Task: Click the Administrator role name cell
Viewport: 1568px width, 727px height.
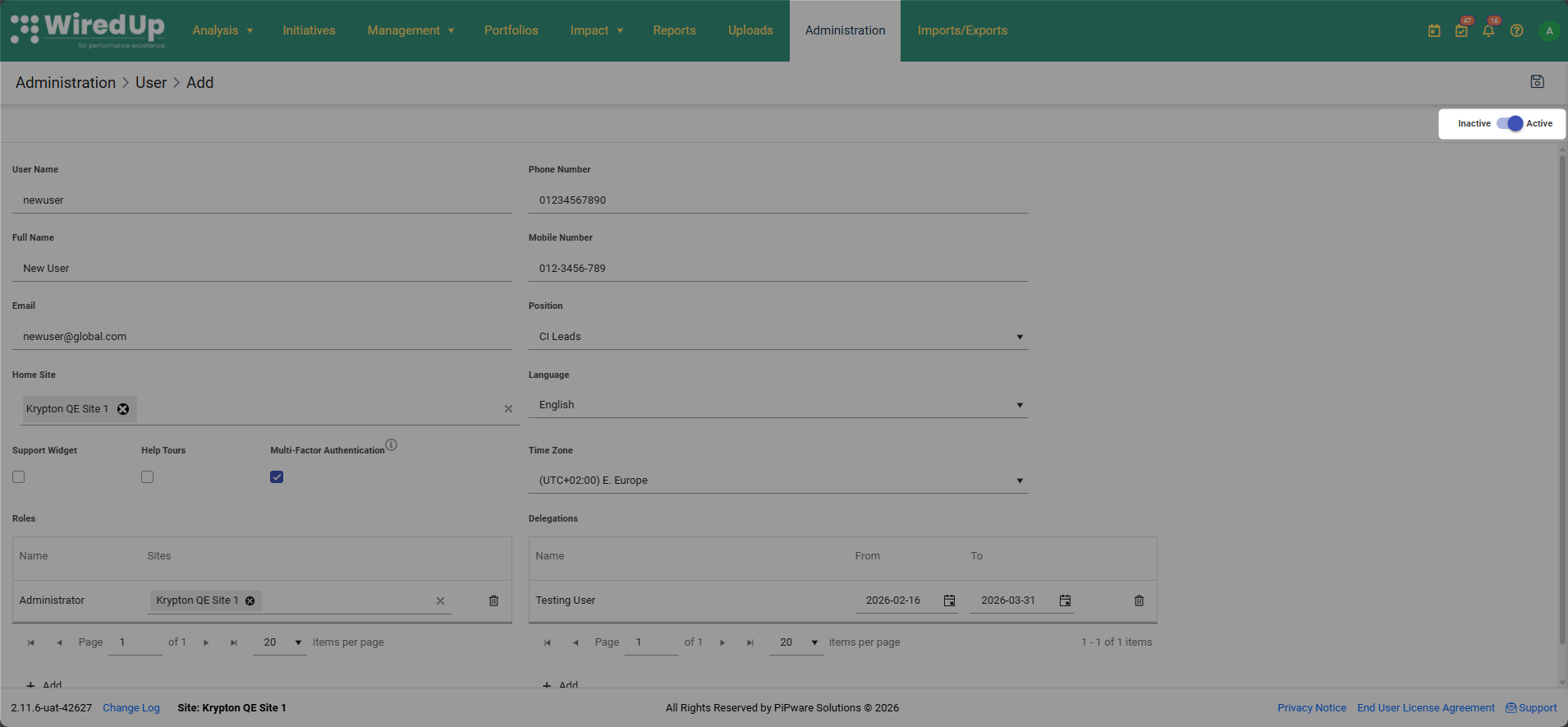Action: point(52,600)
